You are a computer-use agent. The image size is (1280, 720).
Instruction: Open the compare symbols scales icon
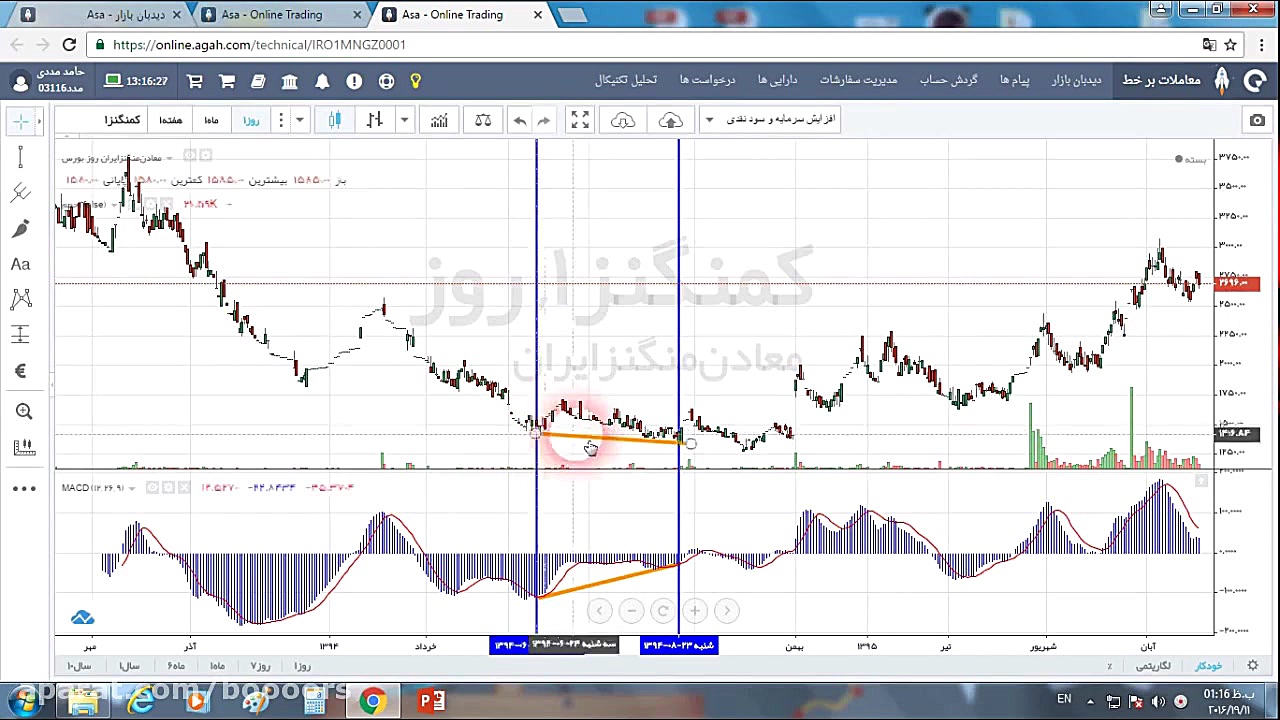pyautogui.click(x=483, y=120)
